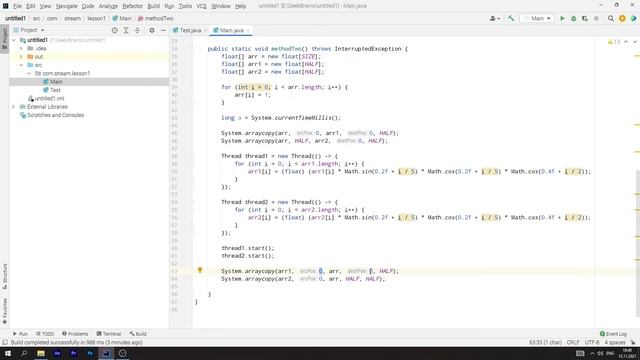Screen dimensions: 640x360
Task: Close the Test.java tab
Action: pos(205,31)
